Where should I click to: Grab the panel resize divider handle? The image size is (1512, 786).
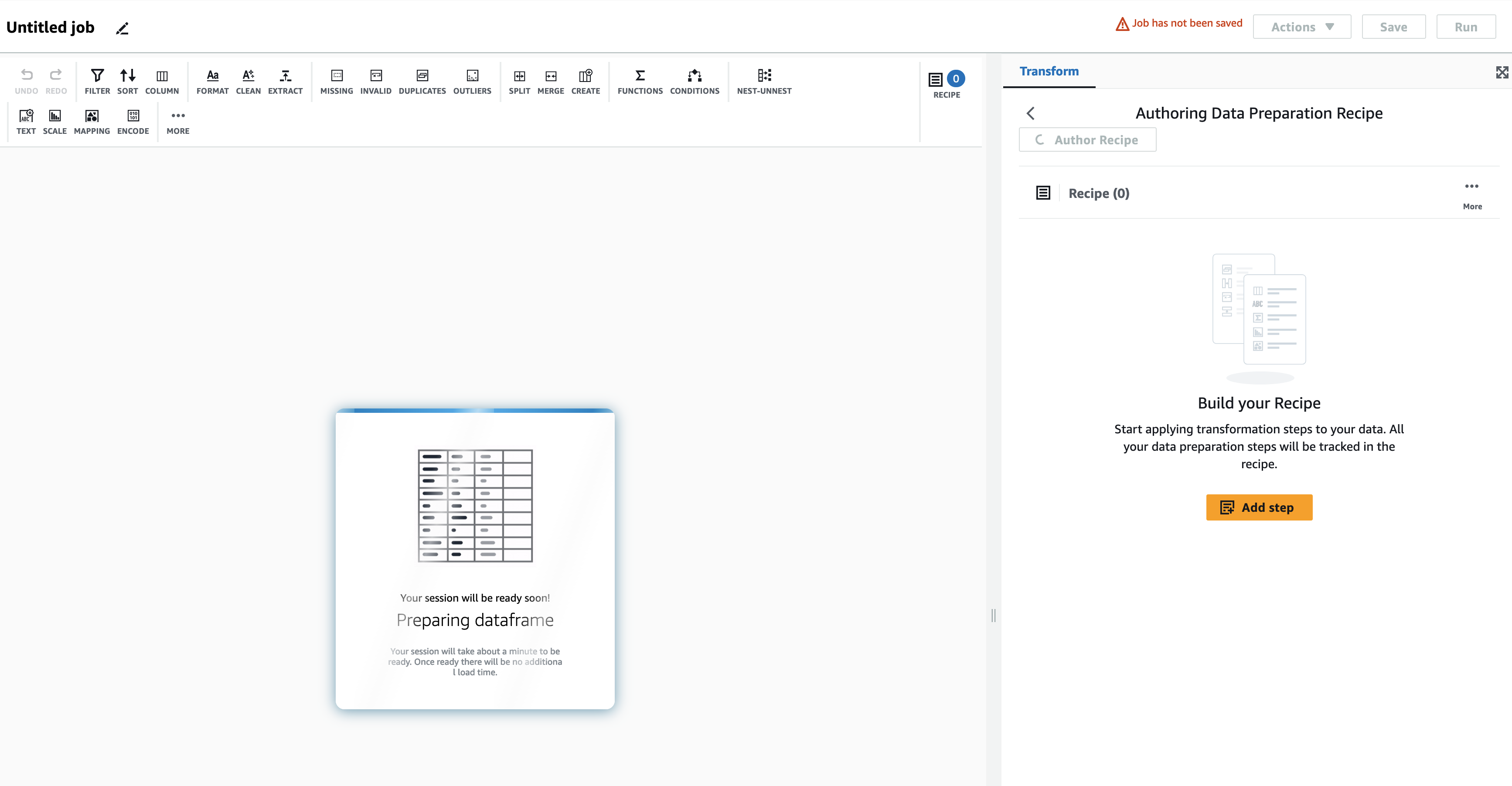993,615
